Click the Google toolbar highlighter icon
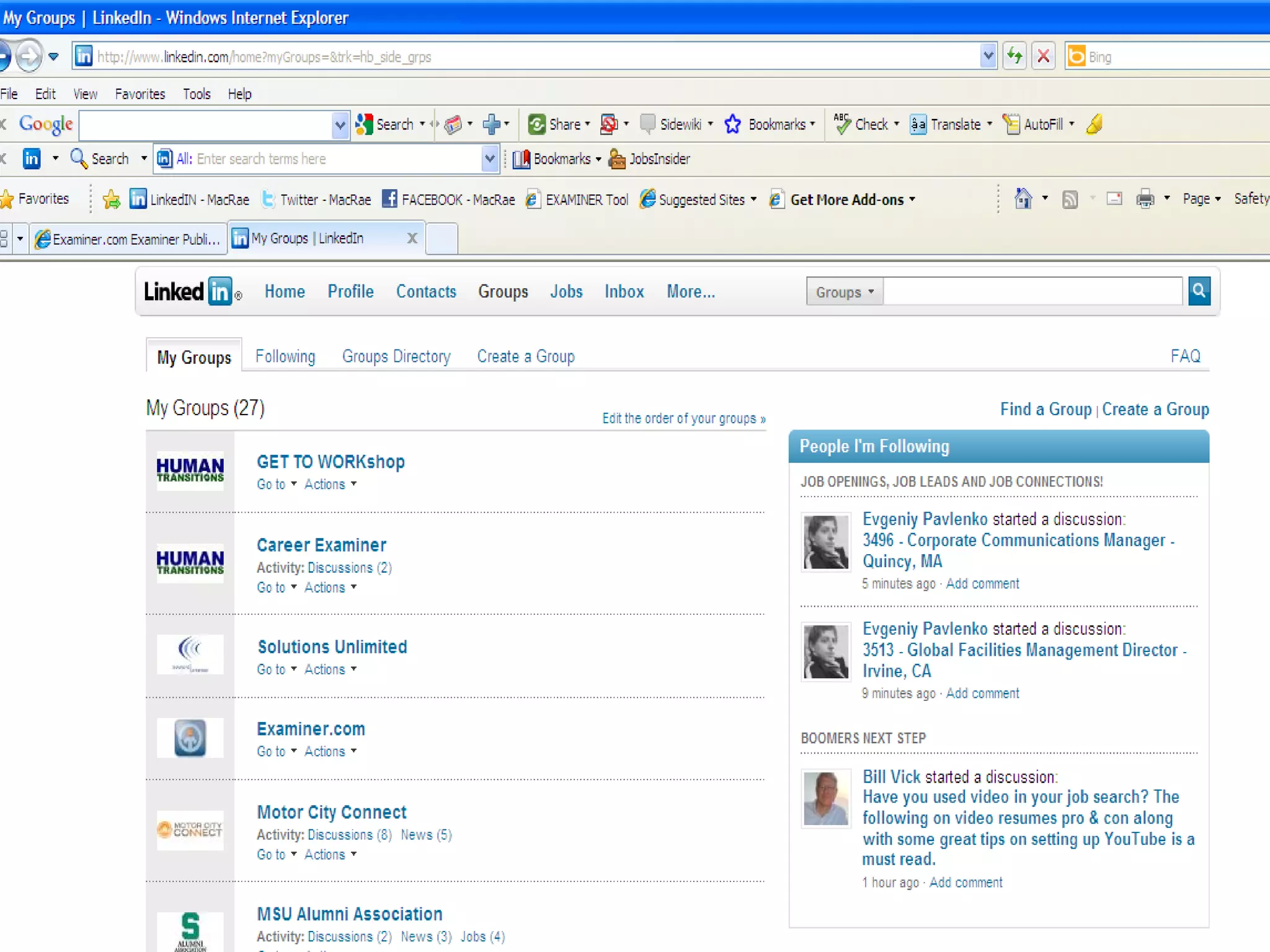This screenshot has width=1270, height=952. (1095, 124)
